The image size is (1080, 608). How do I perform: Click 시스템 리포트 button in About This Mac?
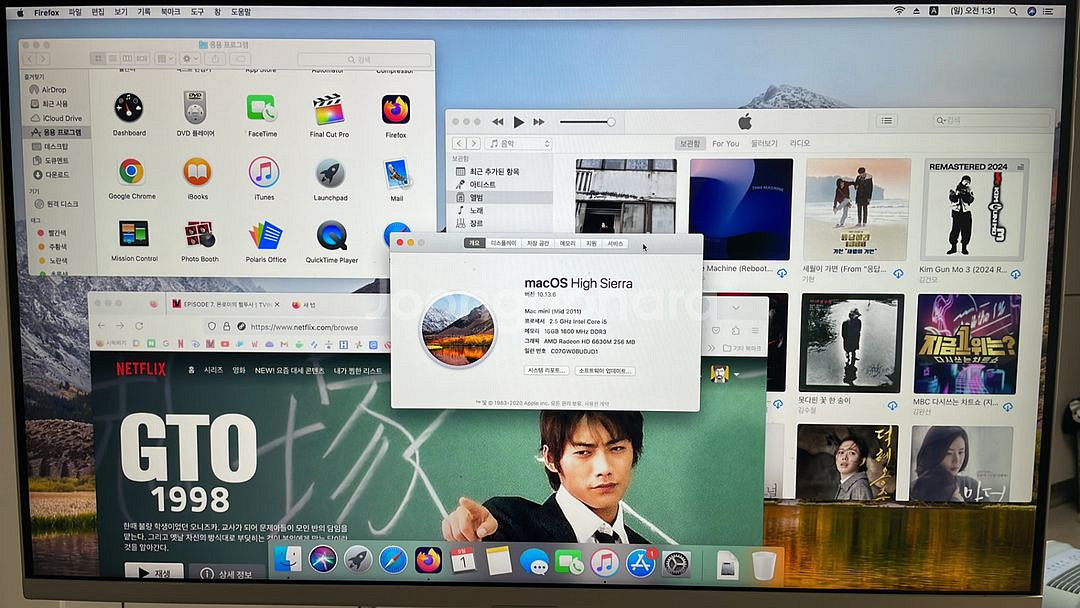coord(546,370)
